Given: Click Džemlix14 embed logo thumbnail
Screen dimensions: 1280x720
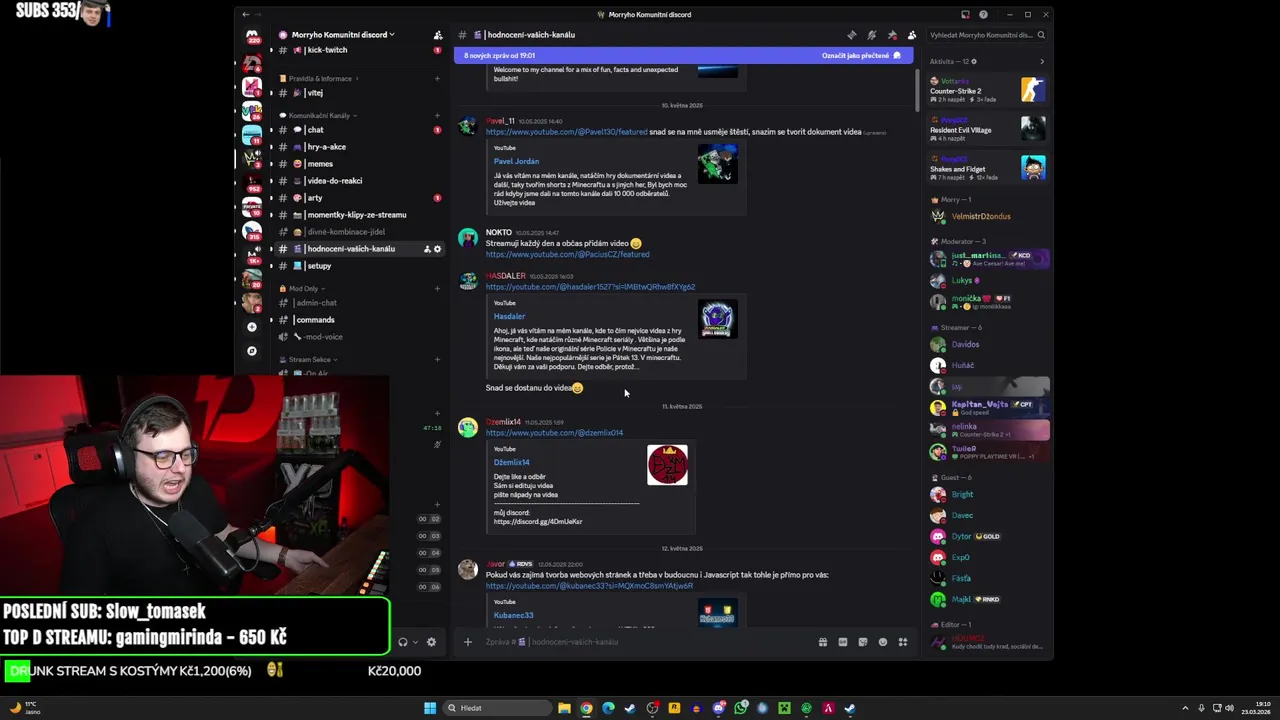Looking at the screenshot, I should pos(667,465).
